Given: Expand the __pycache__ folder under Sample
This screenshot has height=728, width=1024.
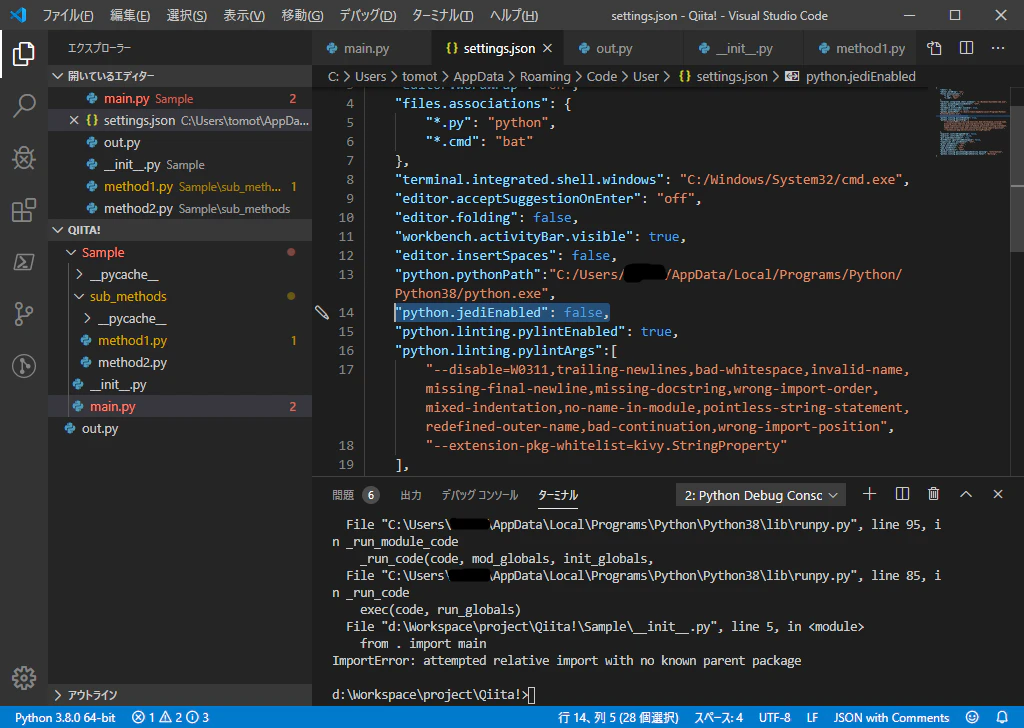Looking at the screenshot, I should [x=180, y=274].
